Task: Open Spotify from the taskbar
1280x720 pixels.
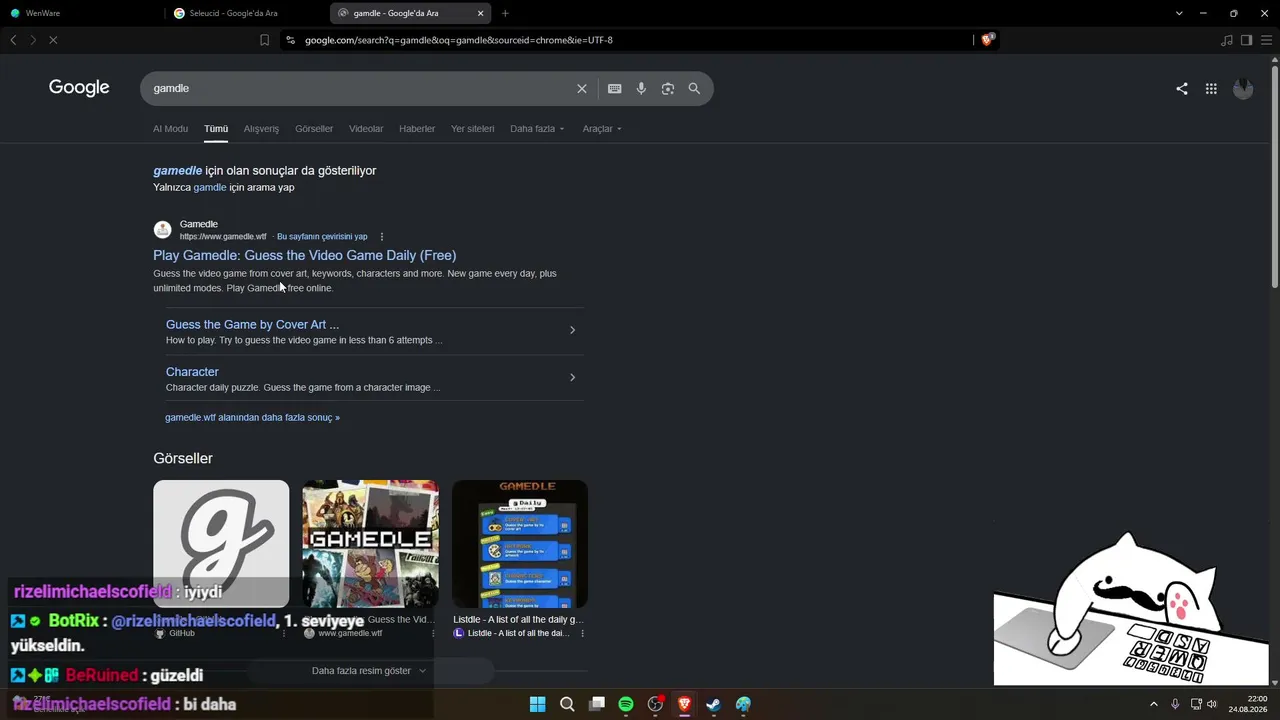Action: [626, 704]
